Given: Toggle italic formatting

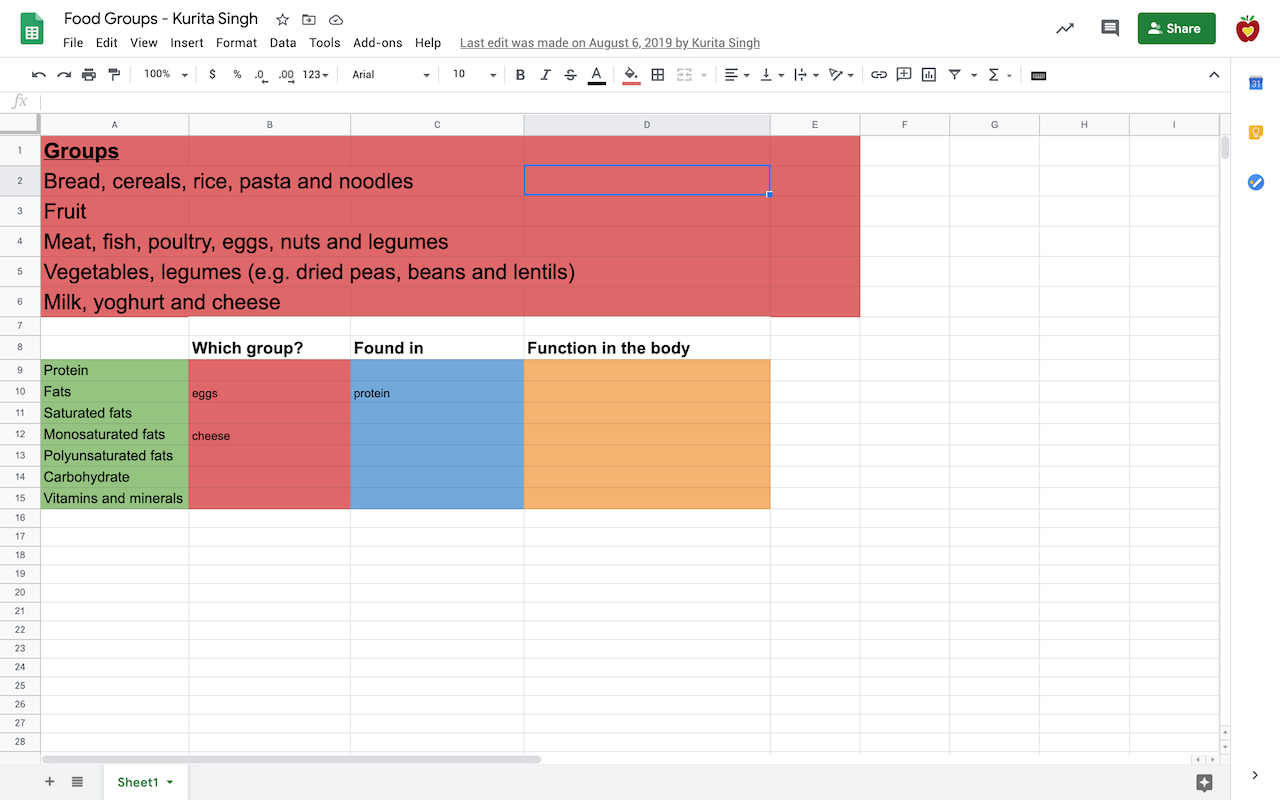Looking at the screenshot, I should pos(545,74).
